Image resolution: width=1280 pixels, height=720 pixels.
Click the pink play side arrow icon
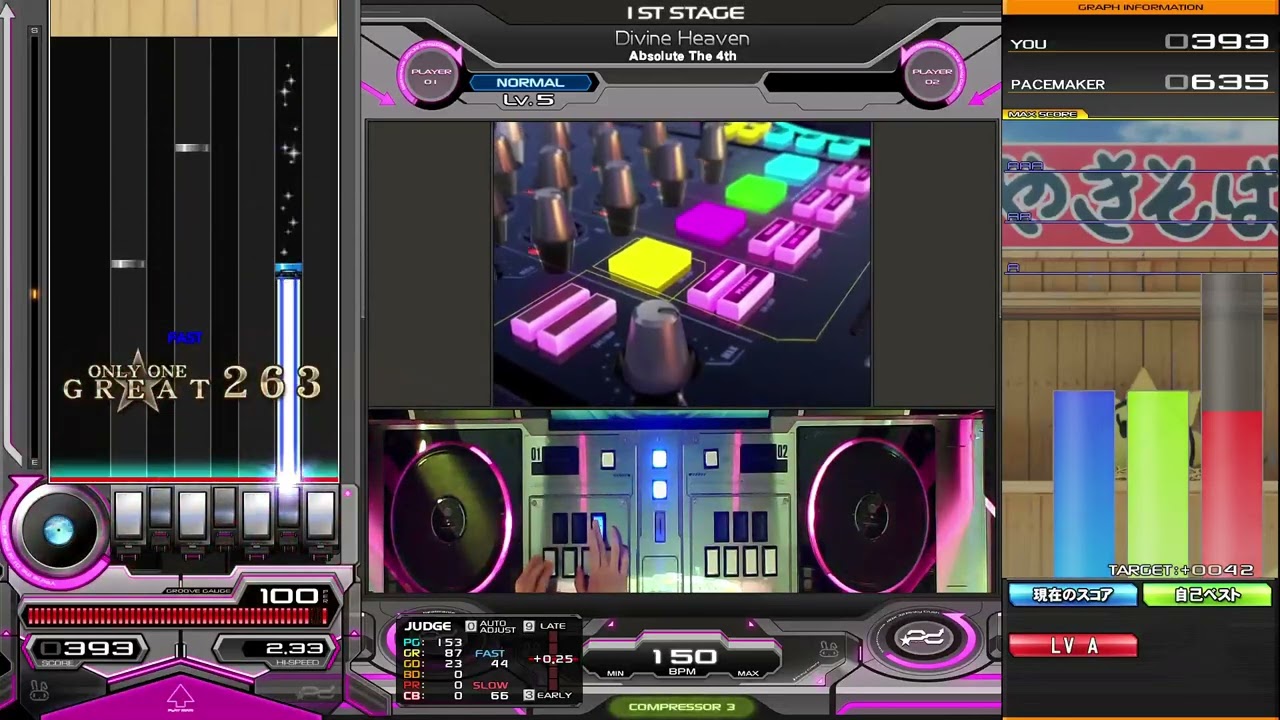coord(180,697)
